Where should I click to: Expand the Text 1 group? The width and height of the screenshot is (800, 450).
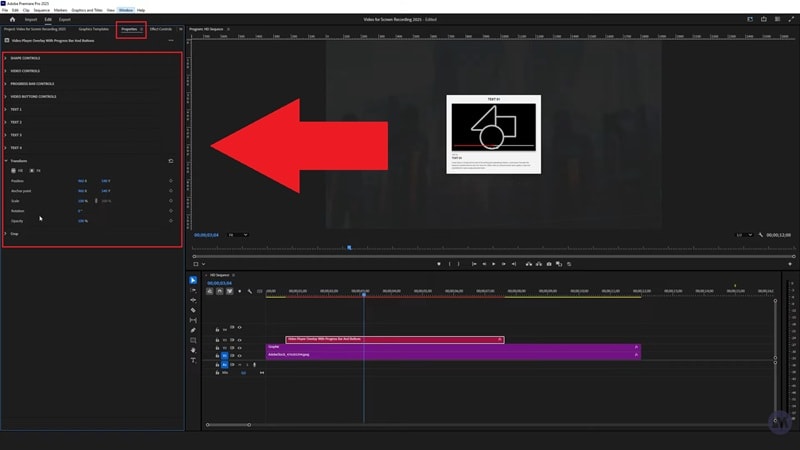pos(6,109)
